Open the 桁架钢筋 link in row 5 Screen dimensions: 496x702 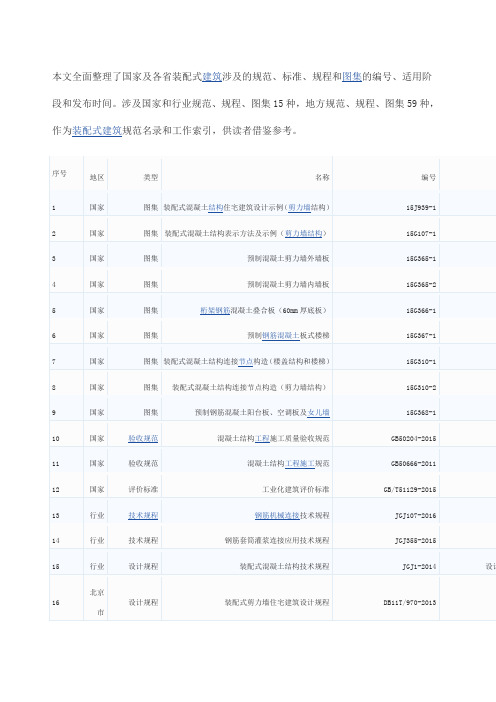click(x=215, y=310)
